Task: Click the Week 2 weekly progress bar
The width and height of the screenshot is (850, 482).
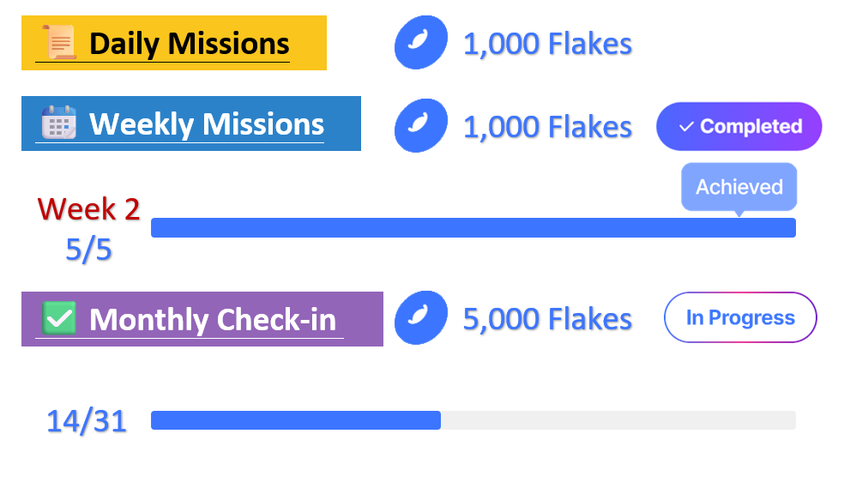Action: (473, 228)
